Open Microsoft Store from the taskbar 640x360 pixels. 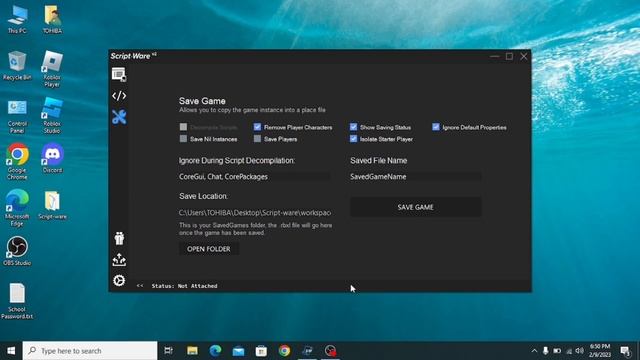[261, 351]
